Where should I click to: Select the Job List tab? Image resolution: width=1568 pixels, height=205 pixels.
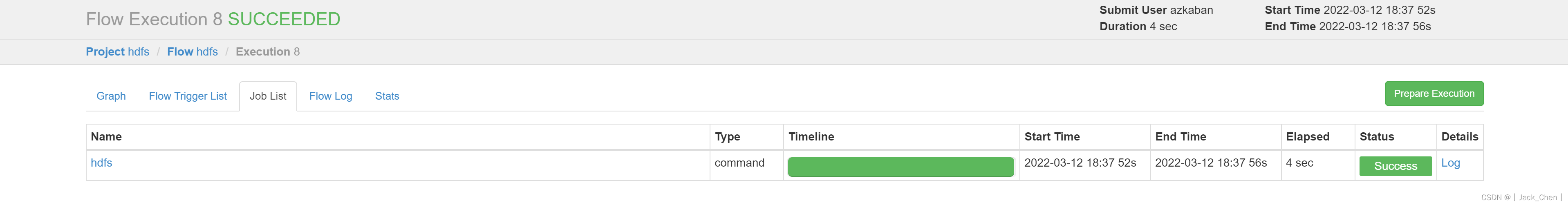tap(268, 96)
